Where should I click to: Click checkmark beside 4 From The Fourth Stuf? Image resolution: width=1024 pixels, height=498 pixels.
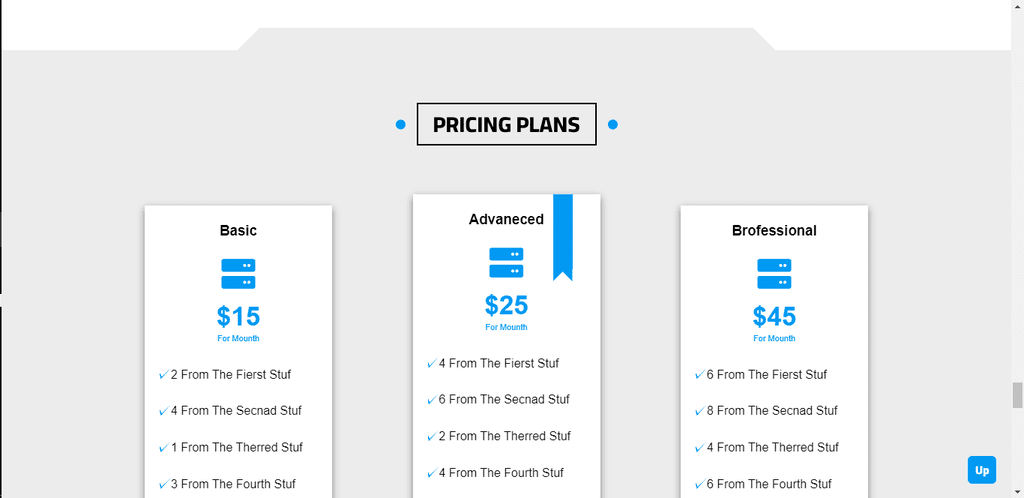coord(432,473)
